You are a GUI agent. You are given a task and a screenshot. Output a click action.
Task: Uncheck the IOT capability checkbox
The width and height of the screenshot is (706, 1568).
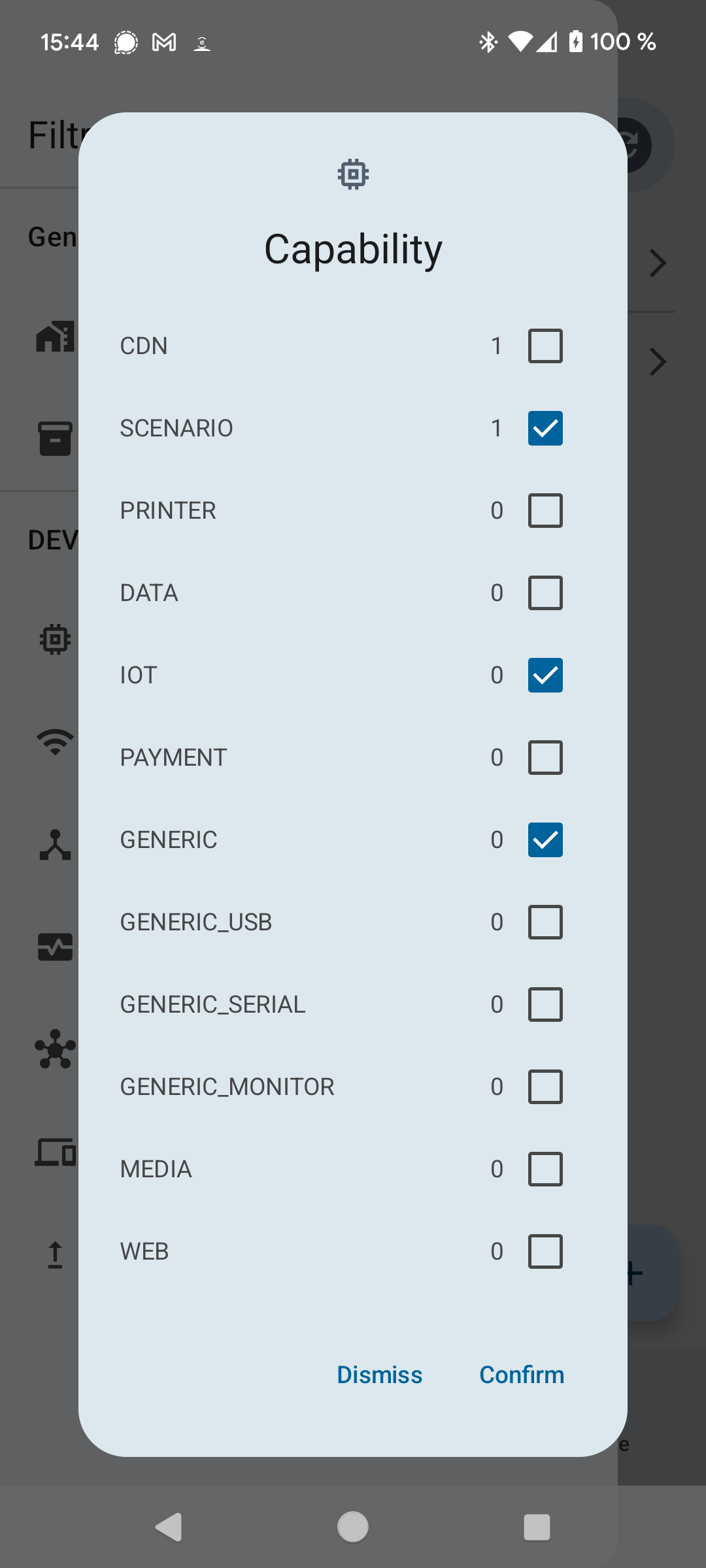coord(545,675)
